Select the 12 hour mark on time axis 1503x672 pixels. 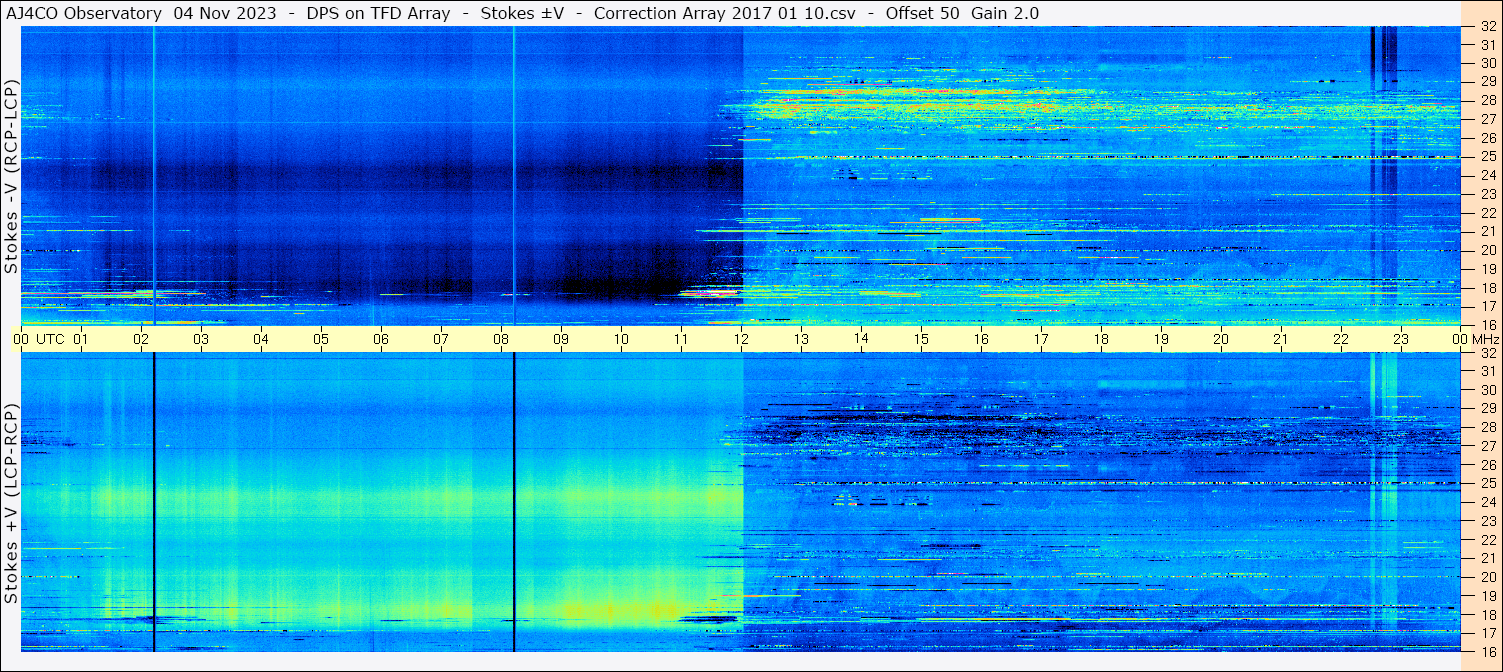(741, 340)
